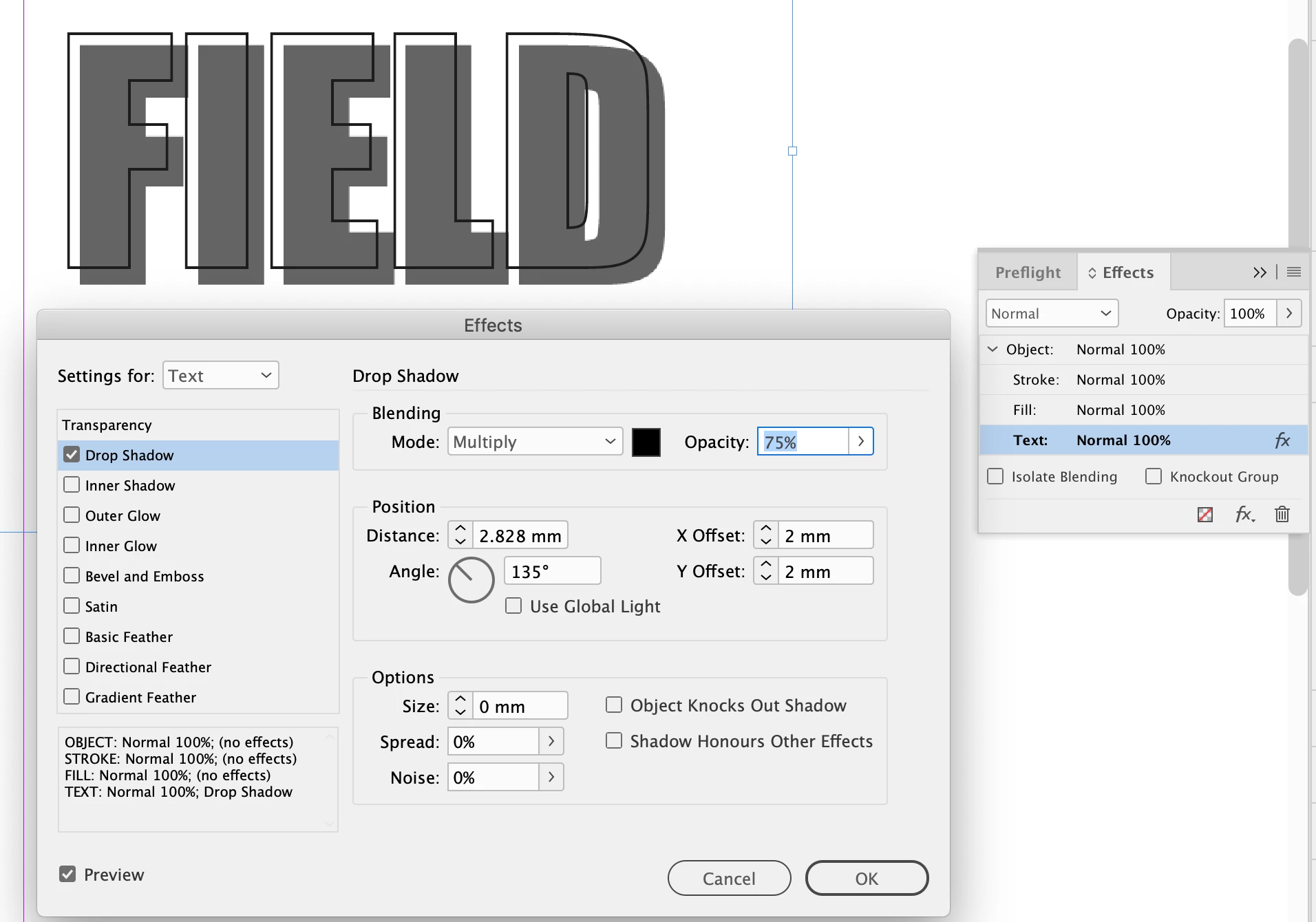Viewport: 1316px width, 922px height.
Task: Open the Spread value slider arrow
Action: (x=551, y=742)
